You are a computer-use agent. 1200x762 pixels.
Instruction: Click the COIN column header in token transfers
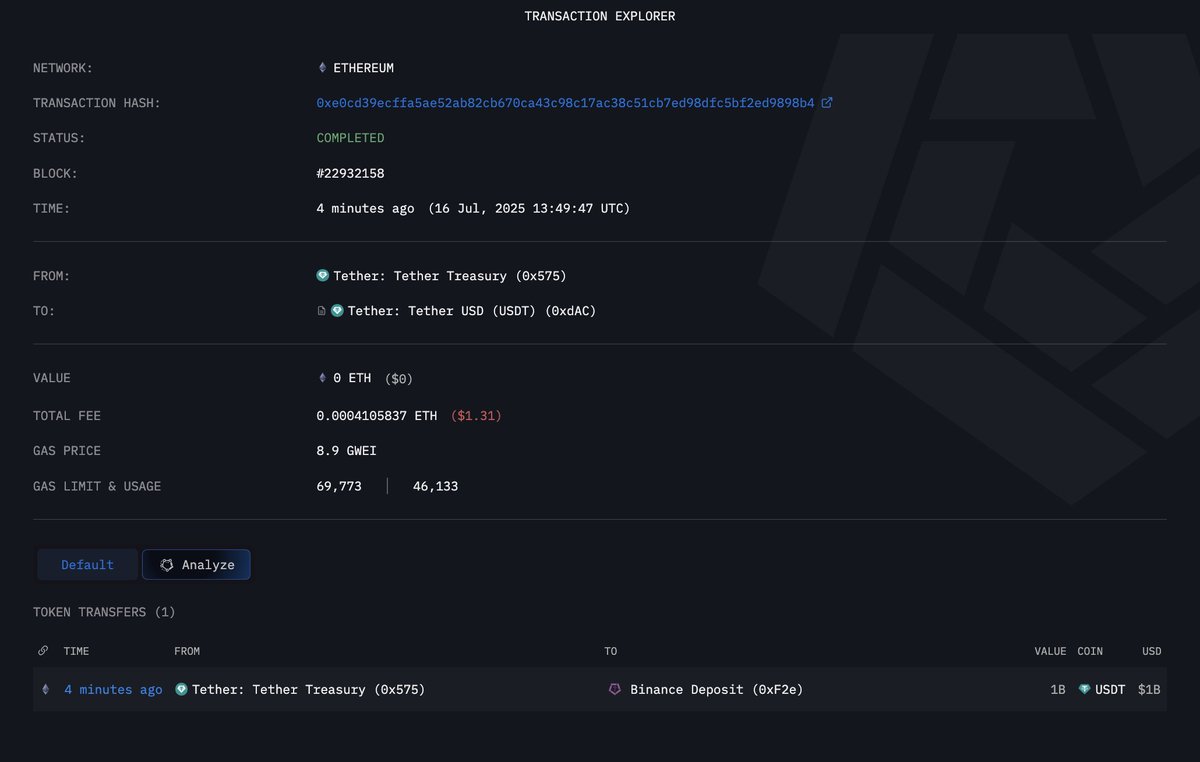(1090, 651)
